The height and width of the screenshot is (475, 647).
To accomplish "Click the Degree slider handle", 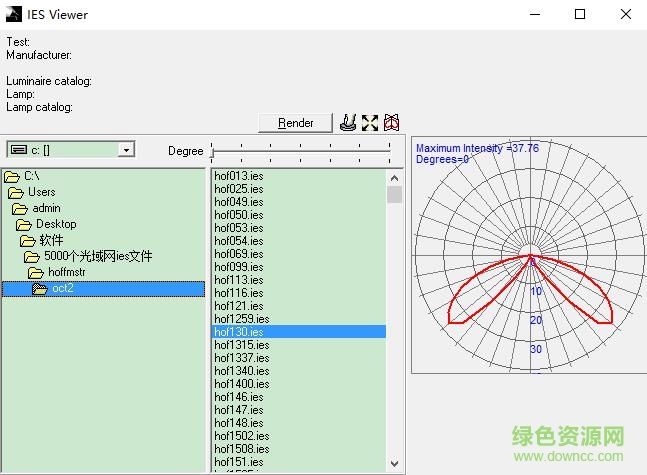I will (213, 150).
